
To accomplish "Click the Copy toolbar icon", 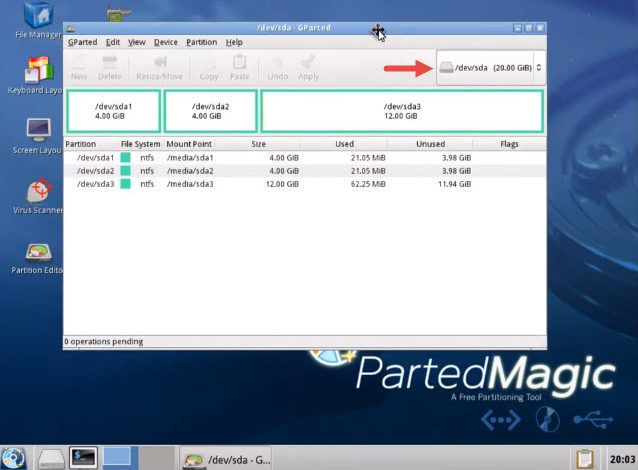I will tap(209, 68).
